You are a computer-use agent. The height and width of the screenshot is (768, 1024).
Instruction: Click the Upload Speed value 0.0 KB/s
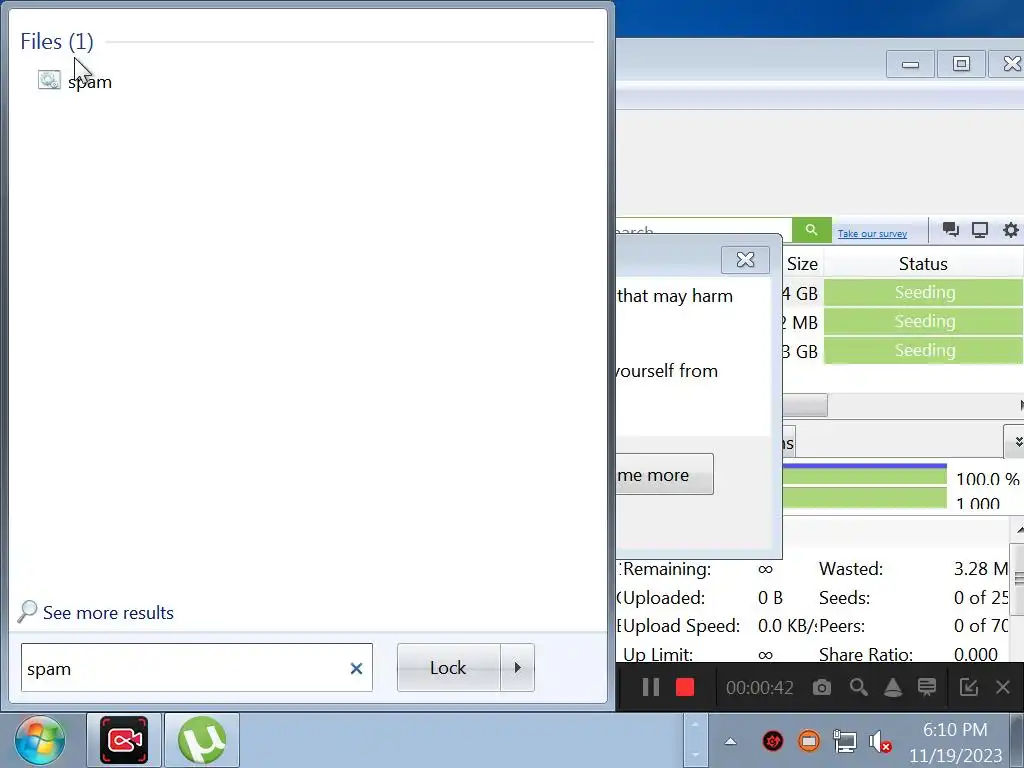[787, 626]
